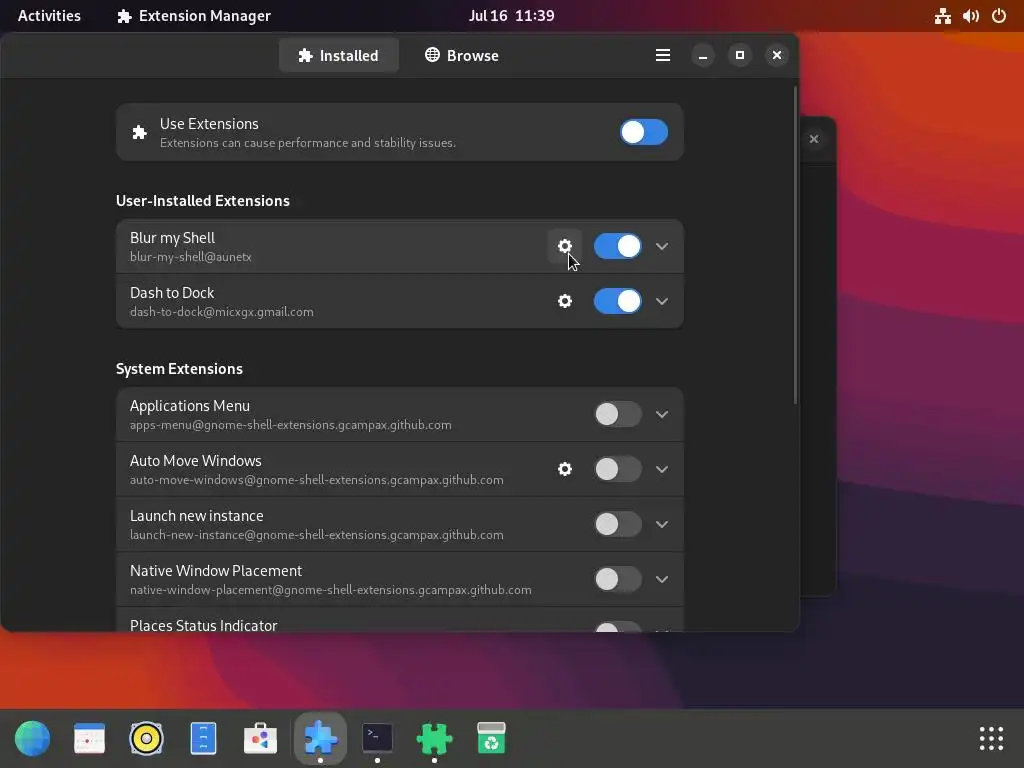Launch the yellow speaker music app in dock
1024x768 pixels.
click(x=146, y=739)
